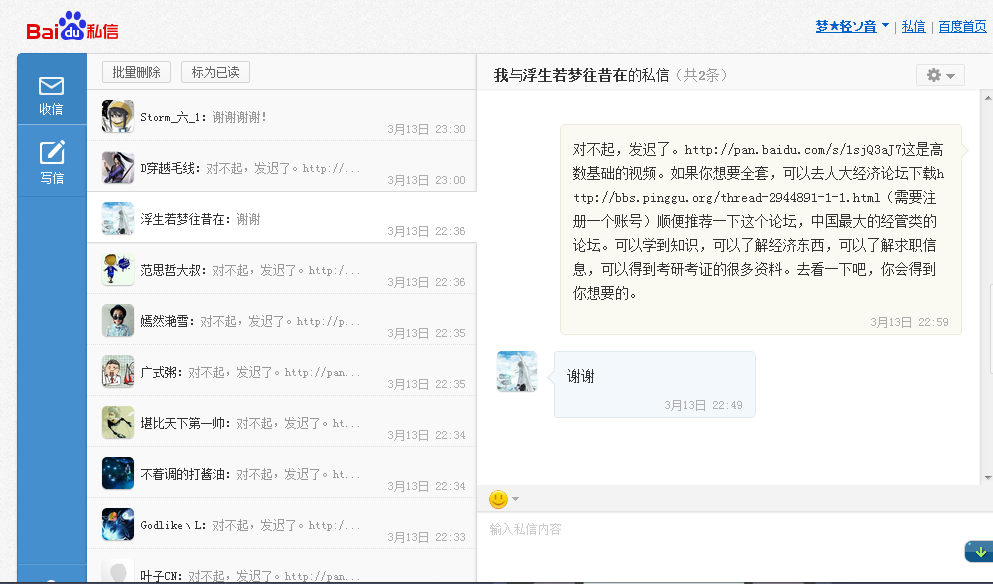
Task: Open the 私信 link in top bar
Action: 913,27
